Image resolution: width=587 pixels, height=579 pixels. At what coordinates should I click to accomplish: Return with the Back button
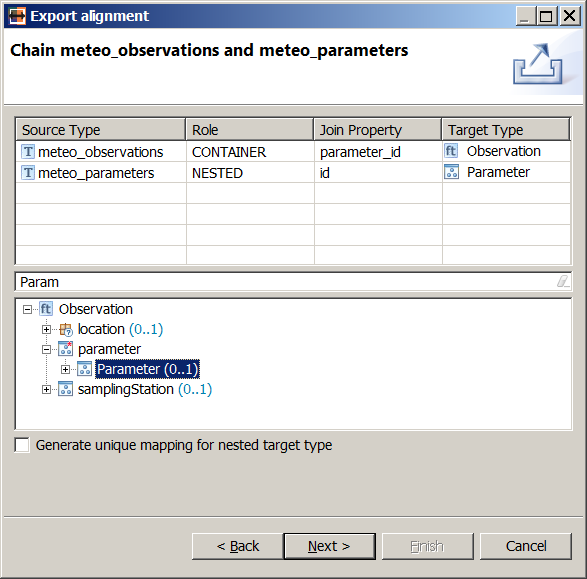238,546
